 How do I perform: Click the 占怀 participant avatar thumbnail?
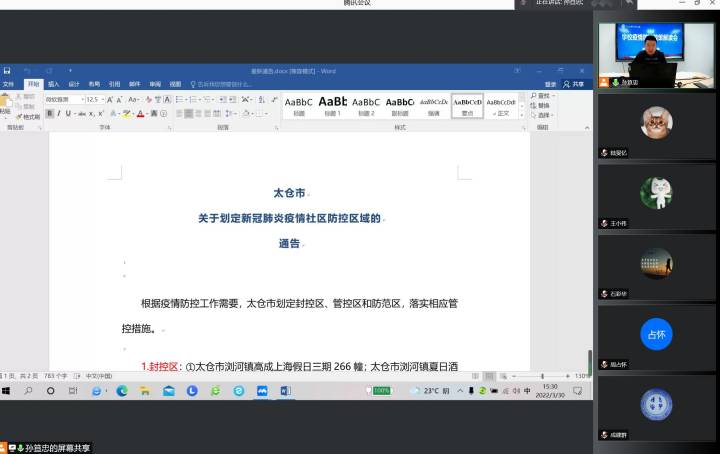click(656, 334)
